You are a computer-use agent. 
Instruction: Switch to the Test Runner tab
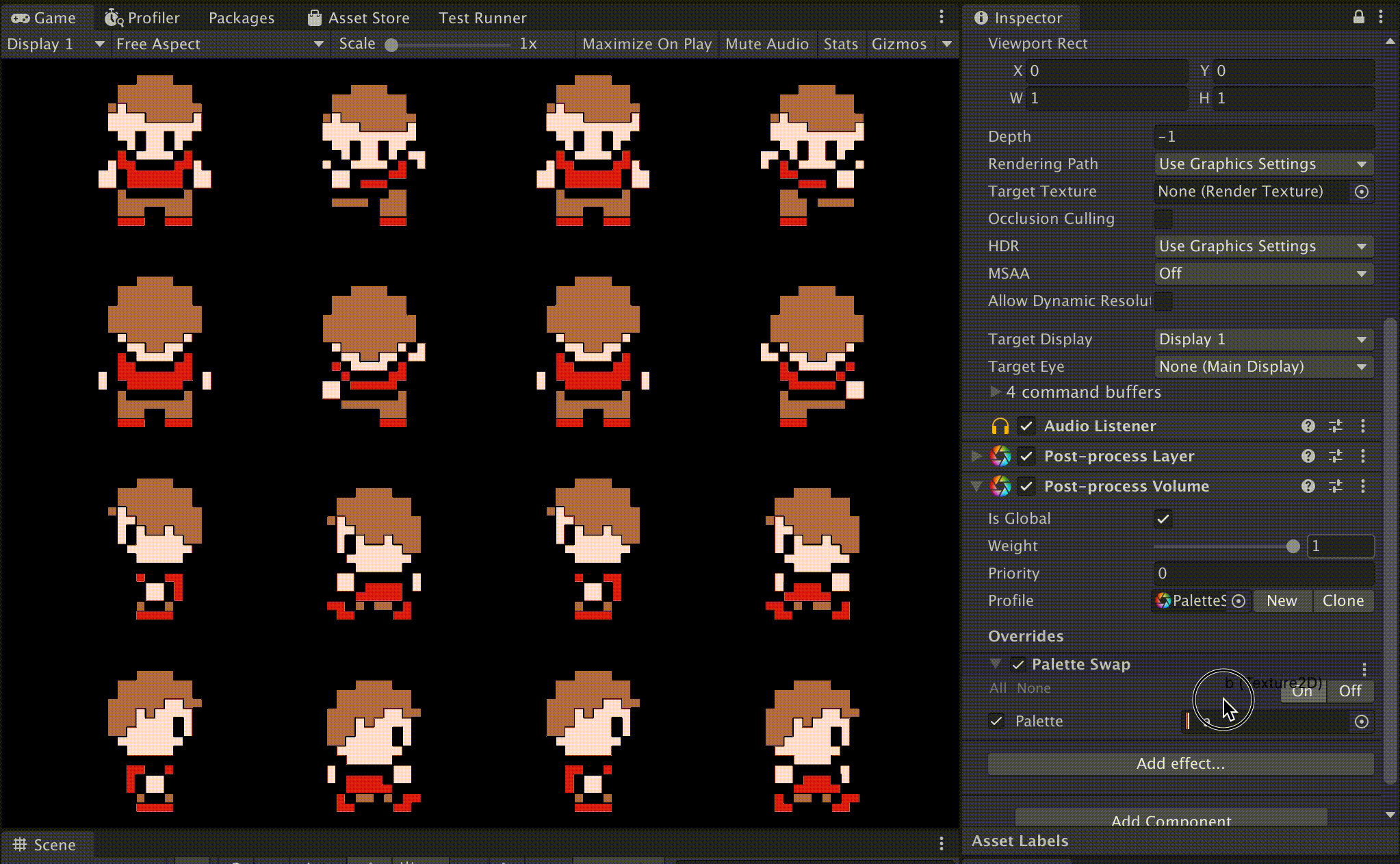(x=482, y=18)
